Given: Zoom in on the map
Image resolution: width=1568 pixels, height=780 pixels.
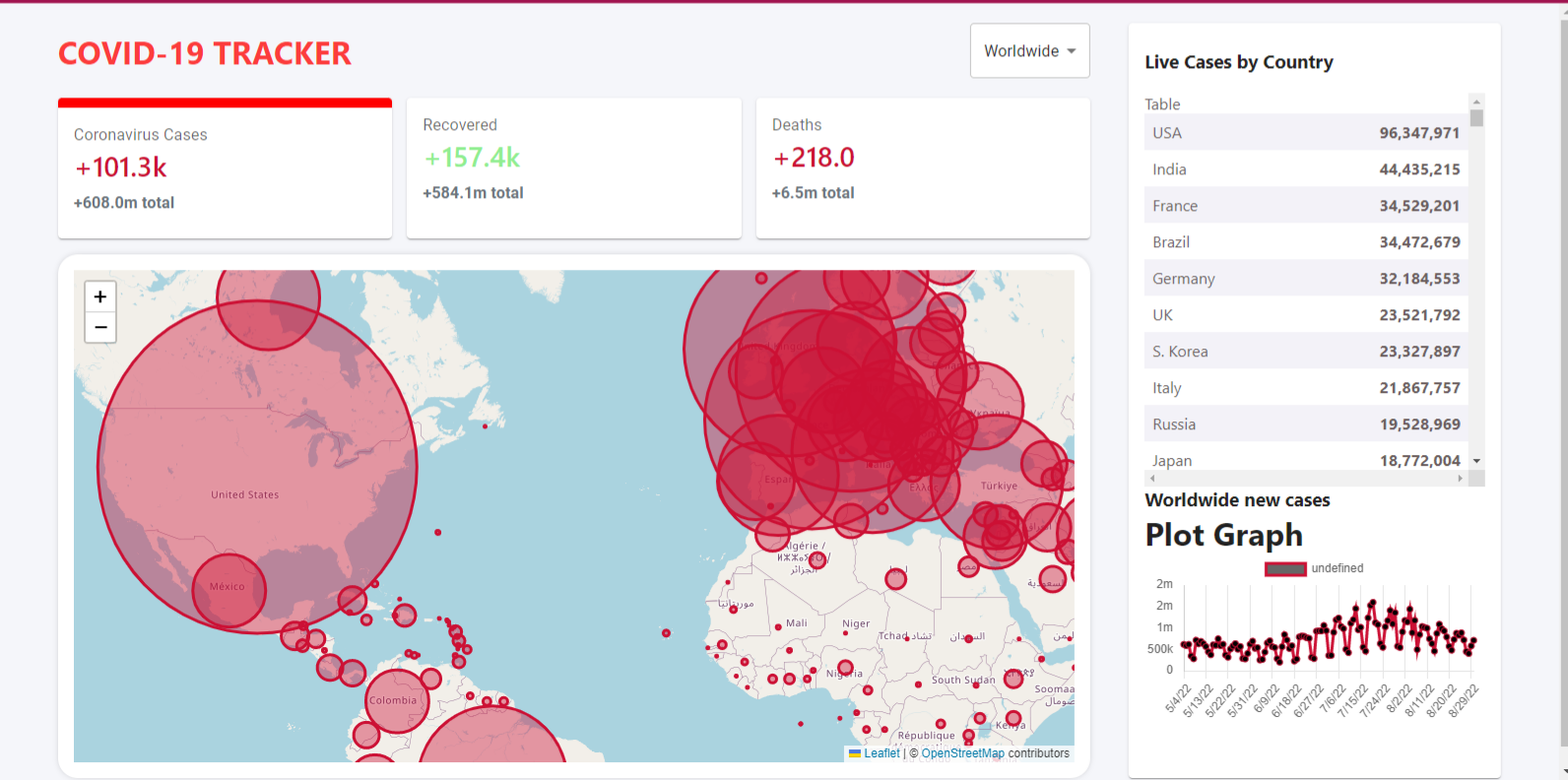Looking at the screenshot, I should 100,296.
